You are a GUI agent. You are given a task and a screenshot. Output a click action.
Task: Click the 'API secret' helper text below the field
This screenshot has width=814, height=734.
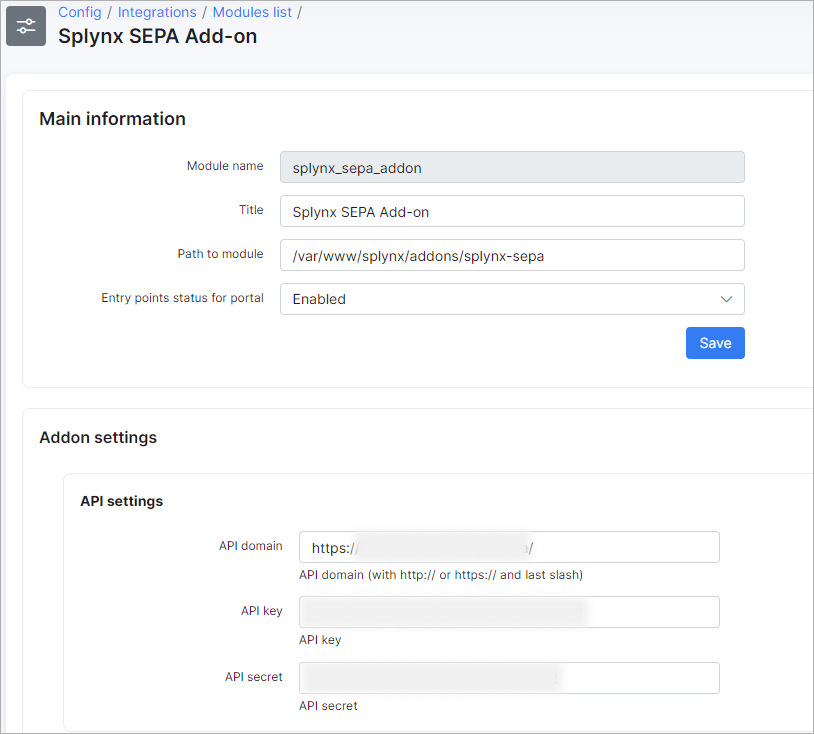tap(328, 706)
